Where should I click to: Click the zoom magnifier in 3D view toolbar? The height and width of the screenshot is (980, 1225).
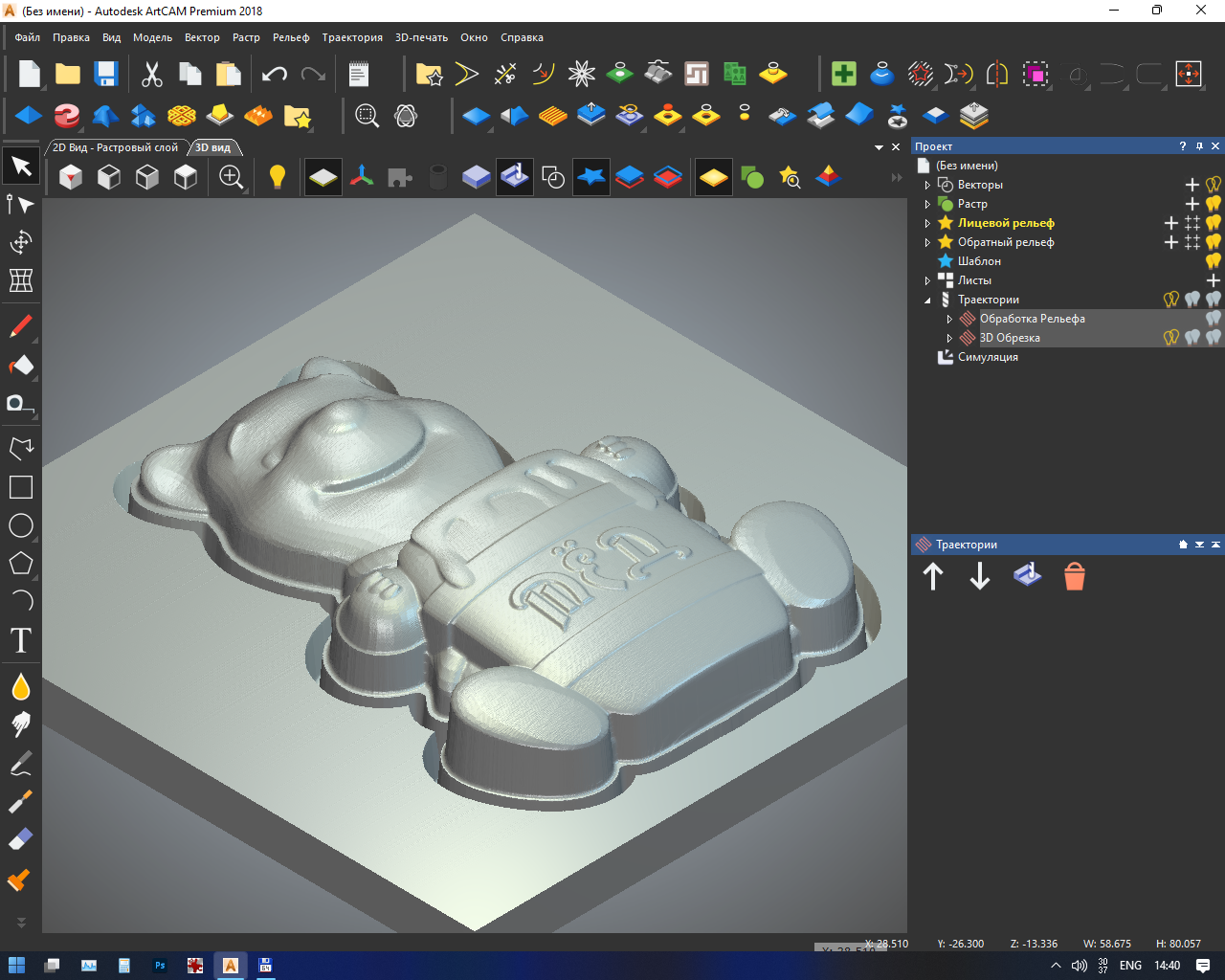231,177
